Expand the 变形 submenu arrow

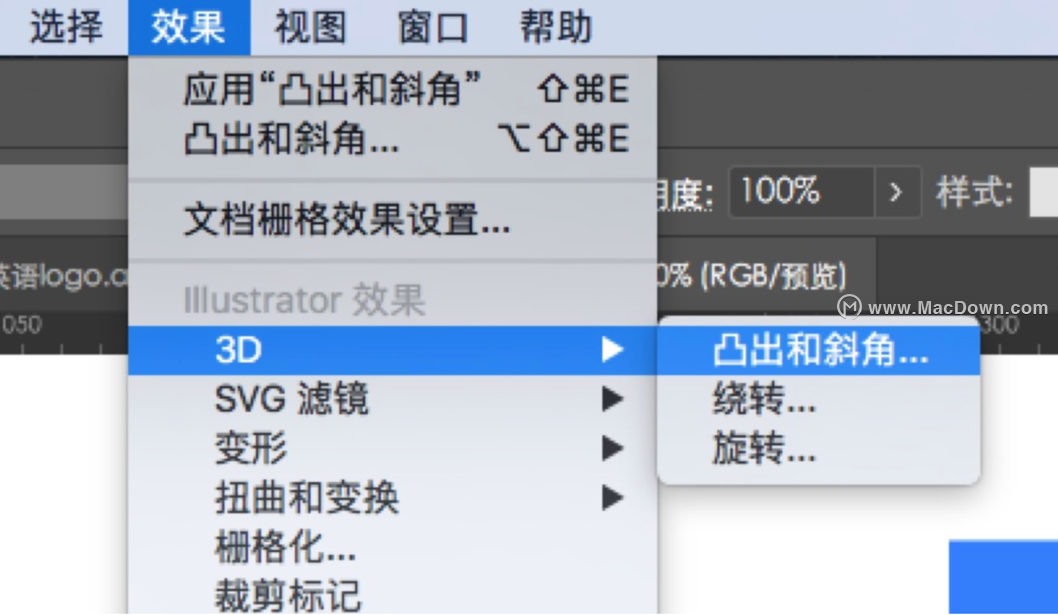click(x=612, y=448)
